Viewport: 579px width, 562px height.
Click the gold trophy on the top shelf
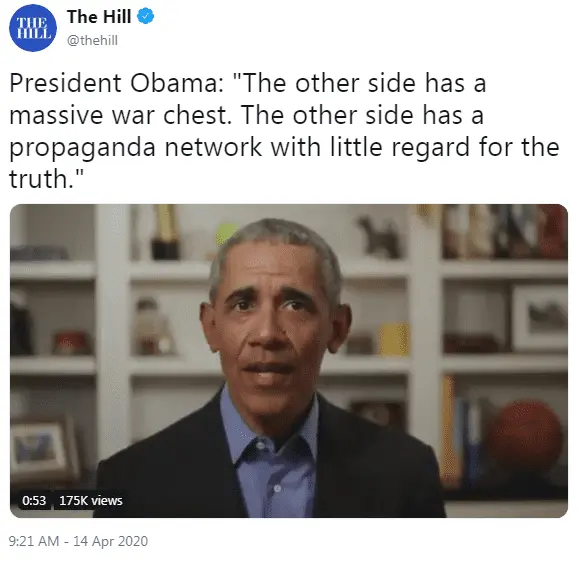pos(165,232)
